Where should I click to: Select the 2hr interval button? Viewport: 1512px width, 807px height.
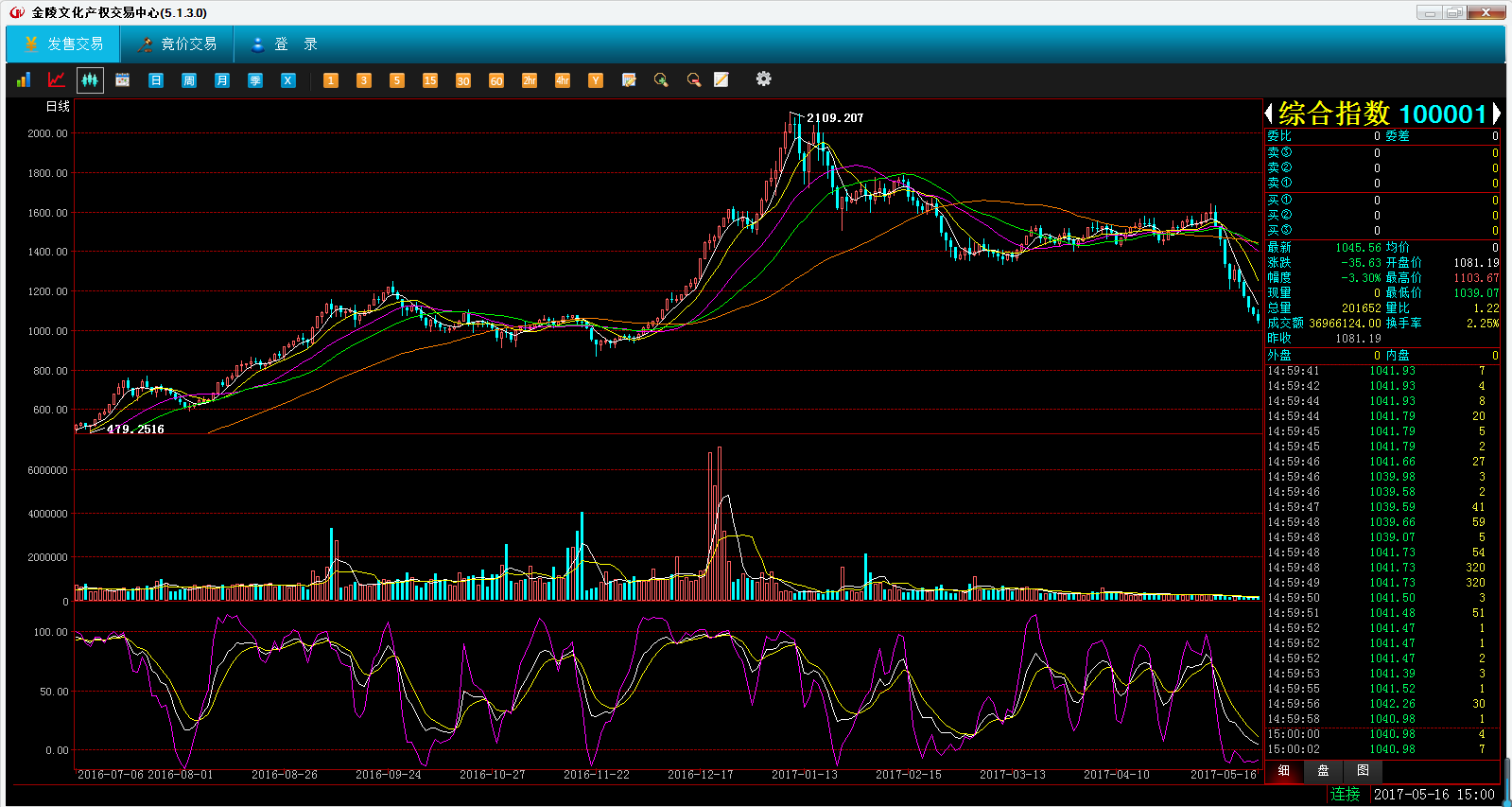(530, 80)
